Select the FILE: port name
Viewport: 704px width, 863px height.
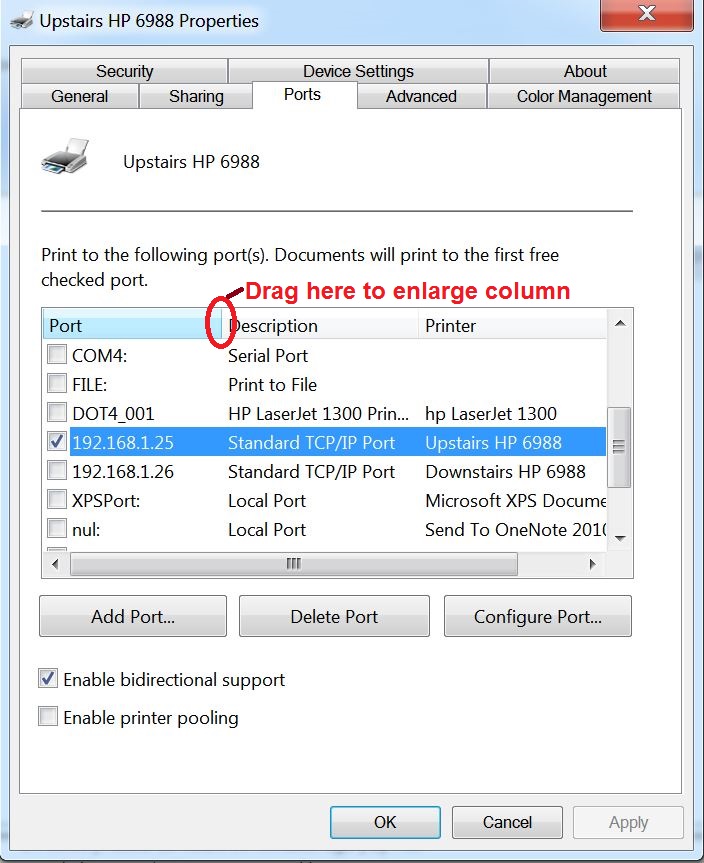(90, 385)
